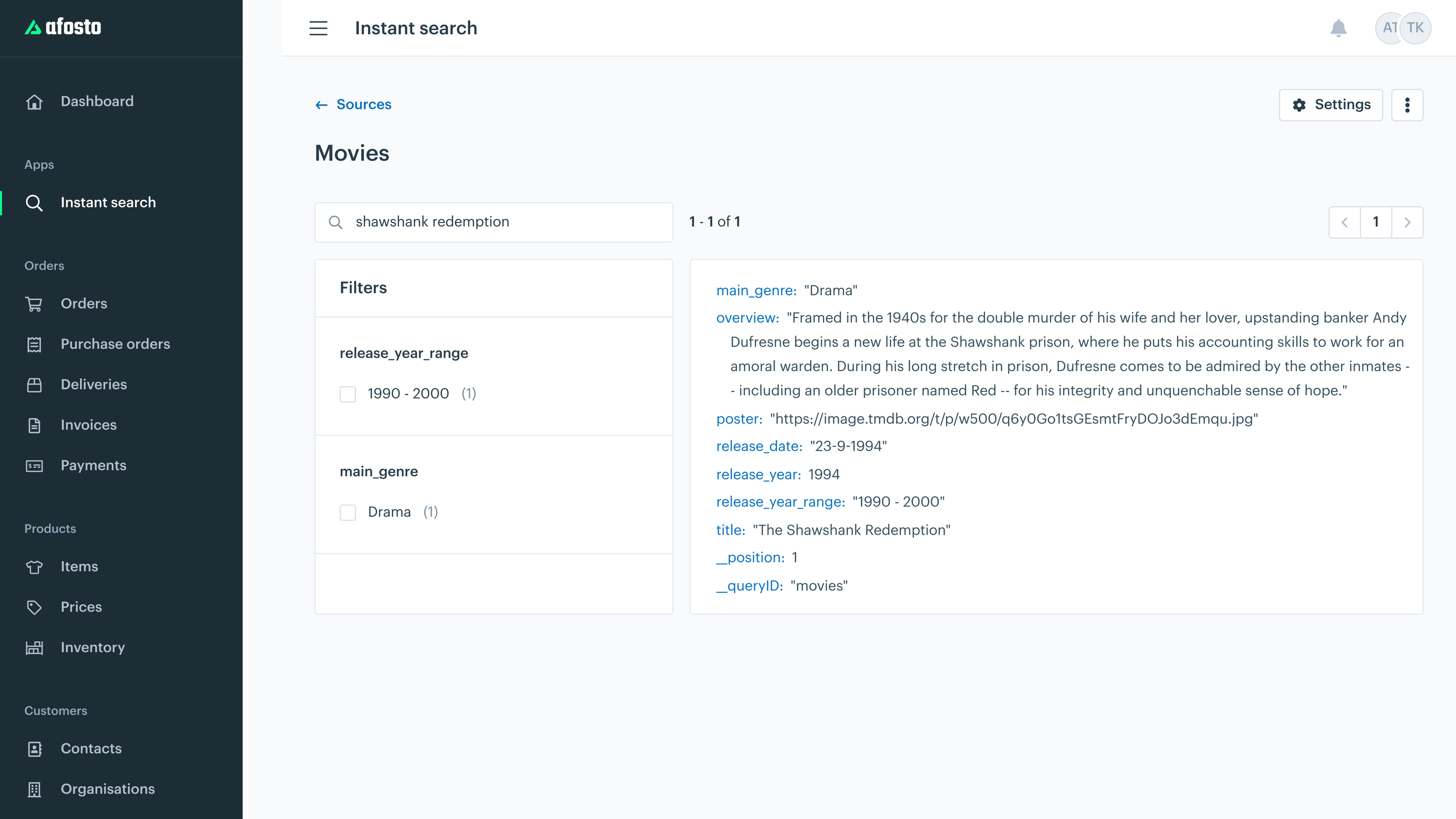Click the Instant search magnifier icon in sidebar
This screenshot has height=819, width=1456.
34,203
